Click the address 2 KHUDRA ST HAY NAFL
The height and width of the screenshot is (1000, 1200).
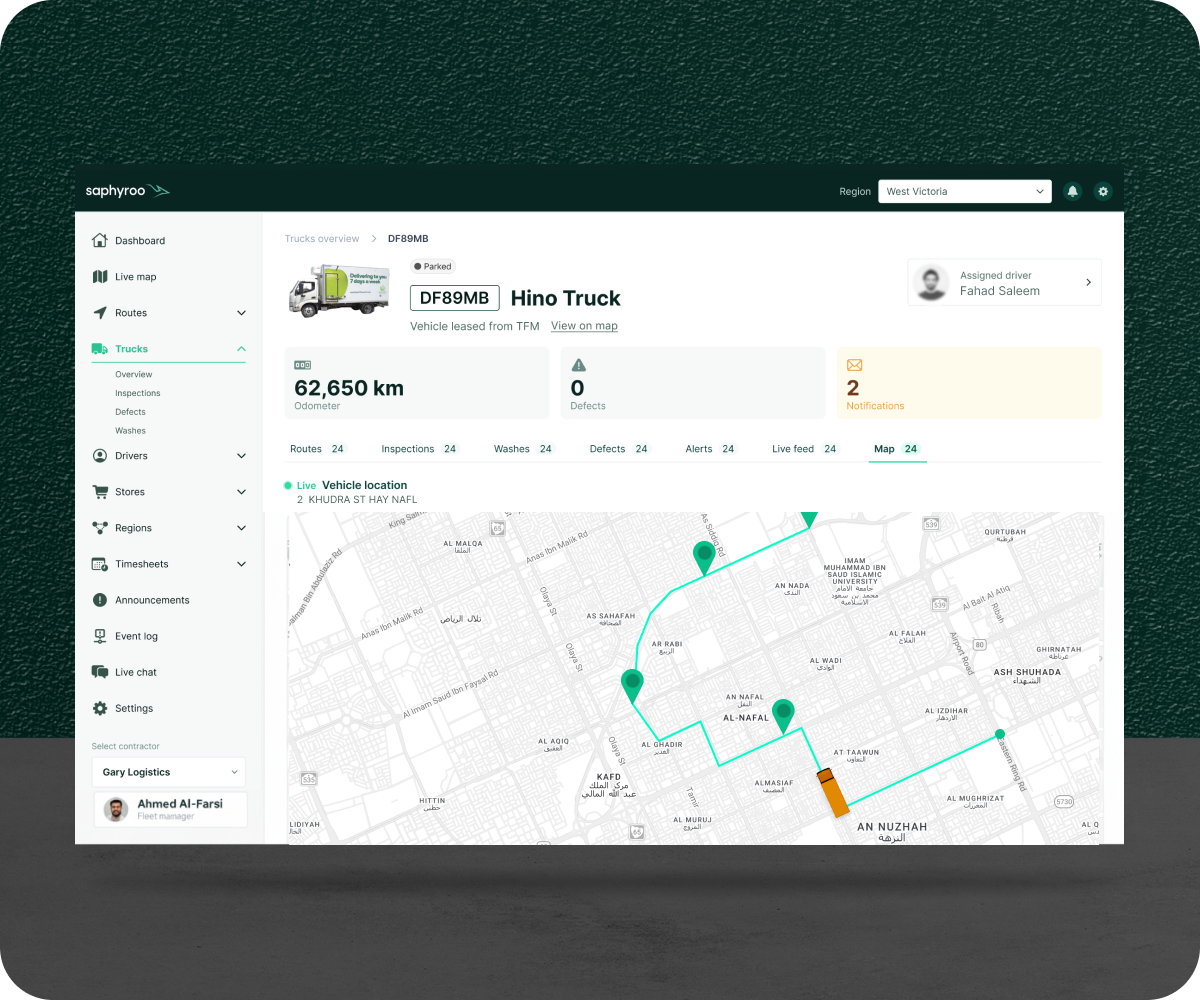pos(357,499)
